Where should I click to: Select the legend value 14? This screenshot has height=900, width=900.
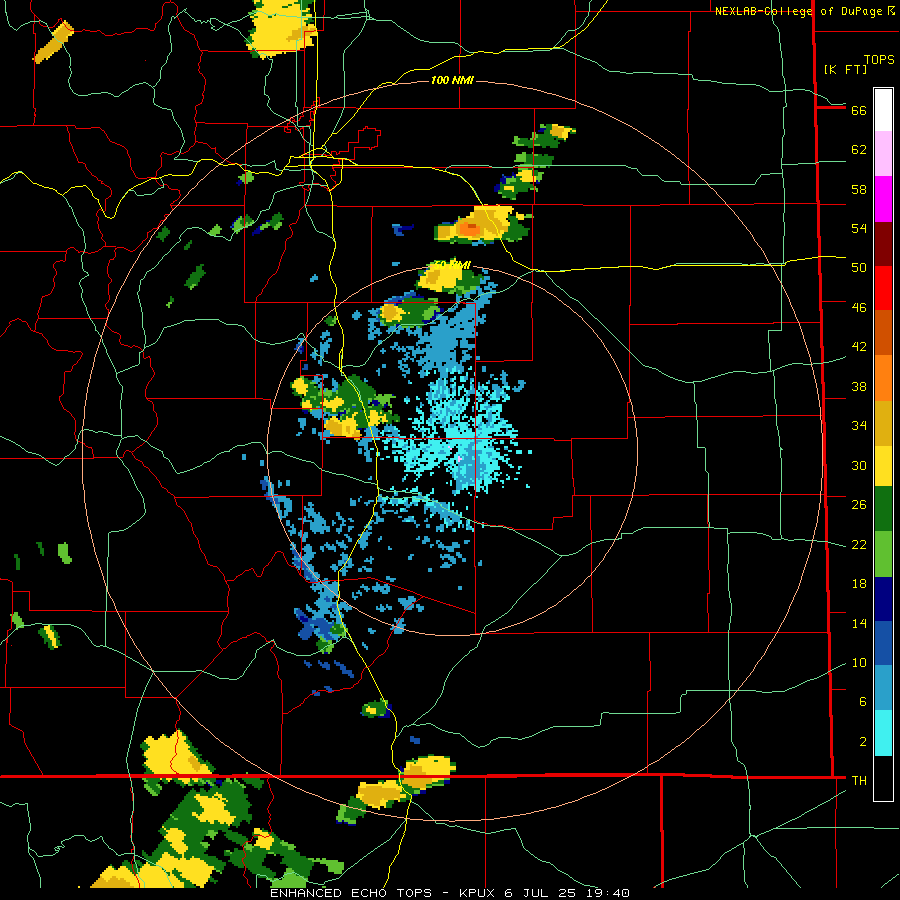click(x=859, y=623)
